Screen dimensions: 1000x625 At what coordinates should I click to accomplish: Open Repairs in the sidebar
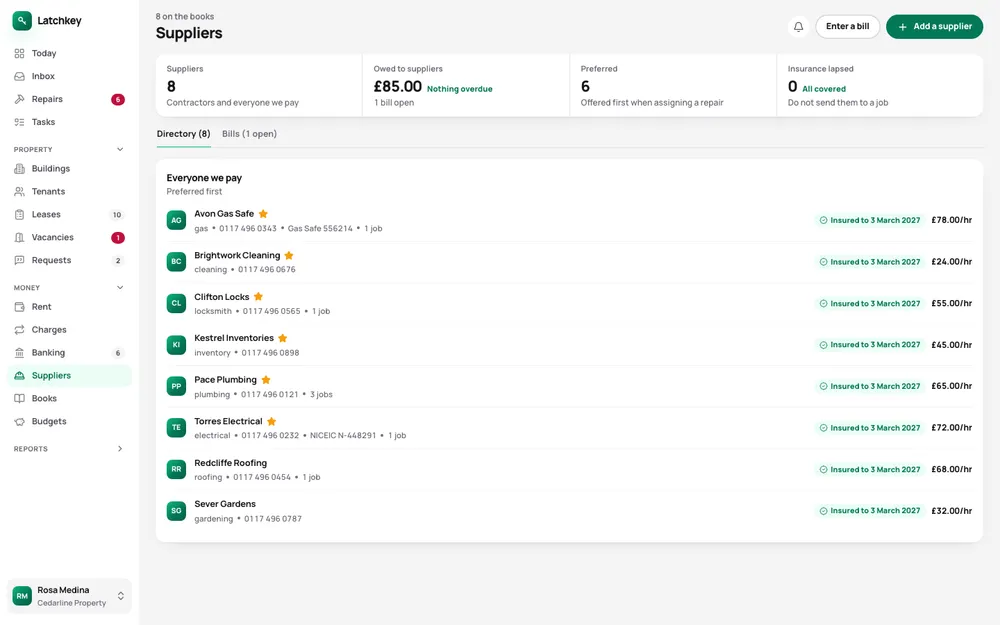click(69, 99)
